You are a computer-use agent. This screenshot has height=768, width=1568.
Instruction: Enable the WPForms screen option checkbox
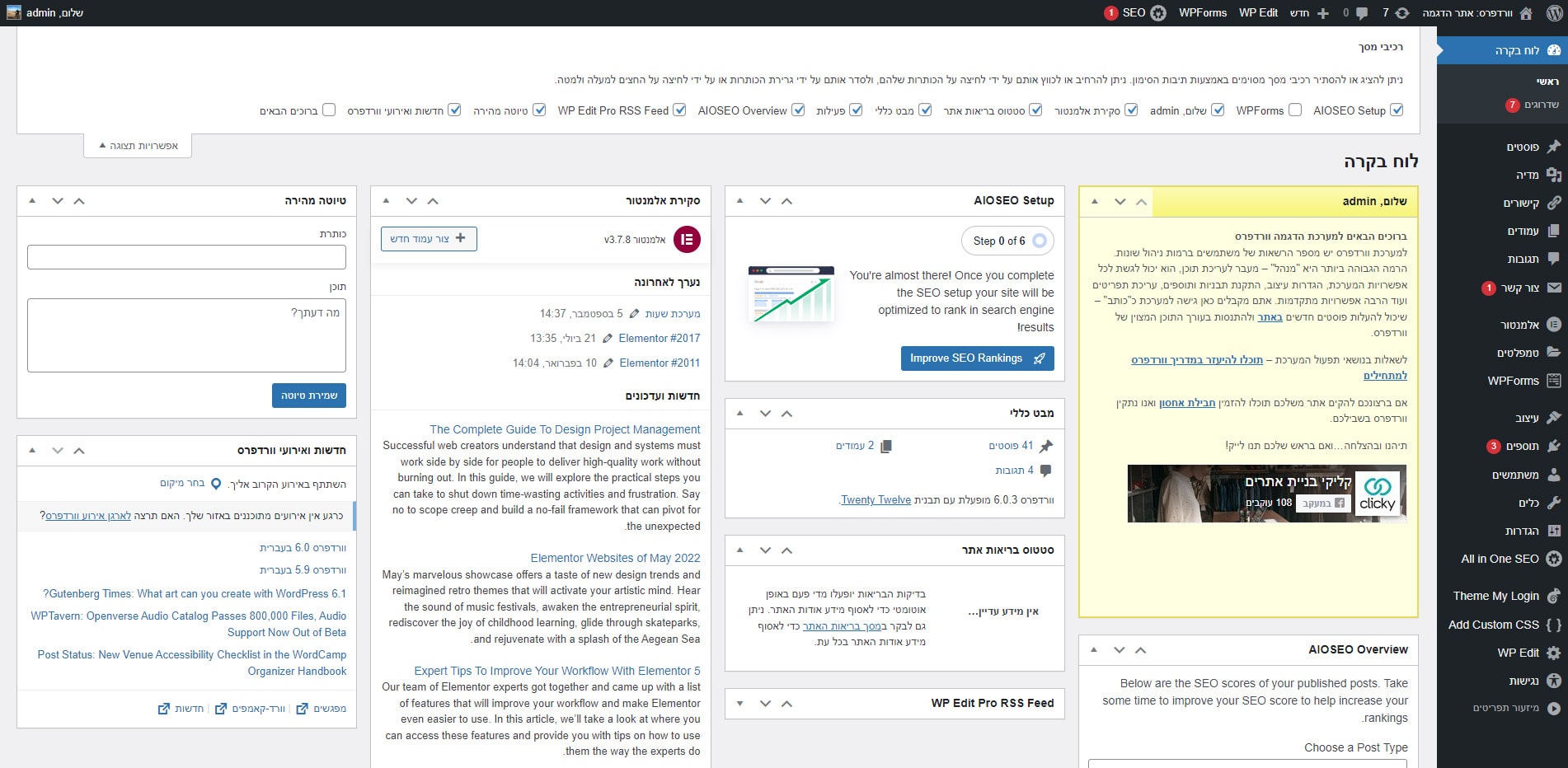click(1295, 110)
